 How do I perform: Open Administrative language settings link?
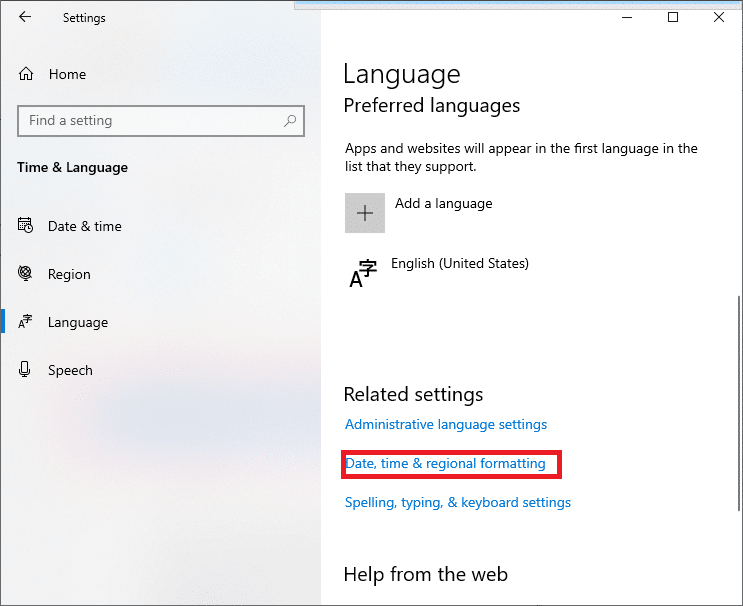(x=446, y=425)
